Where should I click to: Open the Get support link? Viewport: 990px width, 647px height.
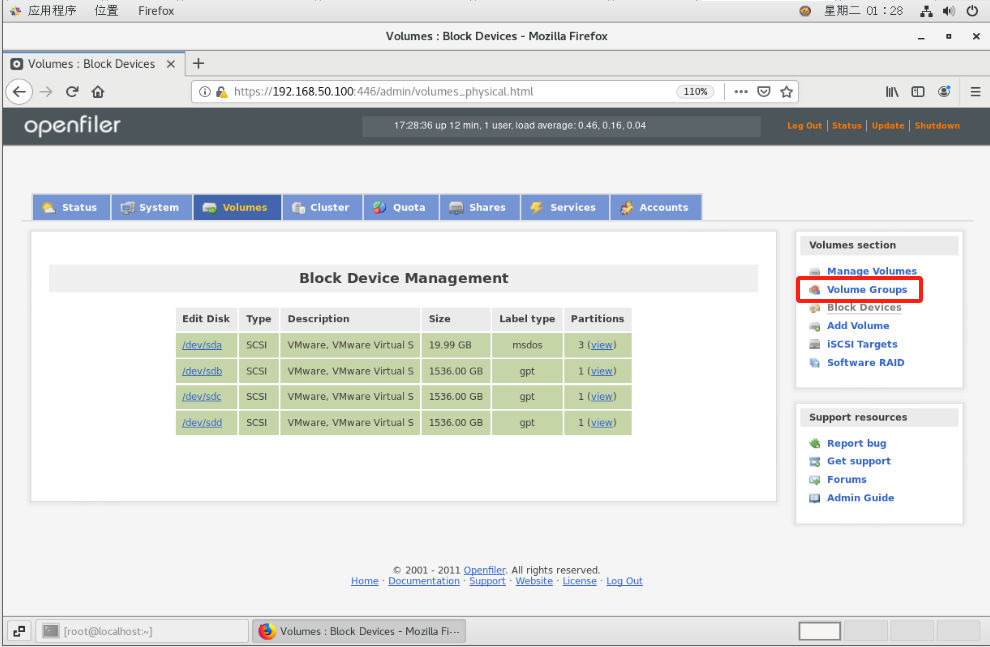coord(859,461)
